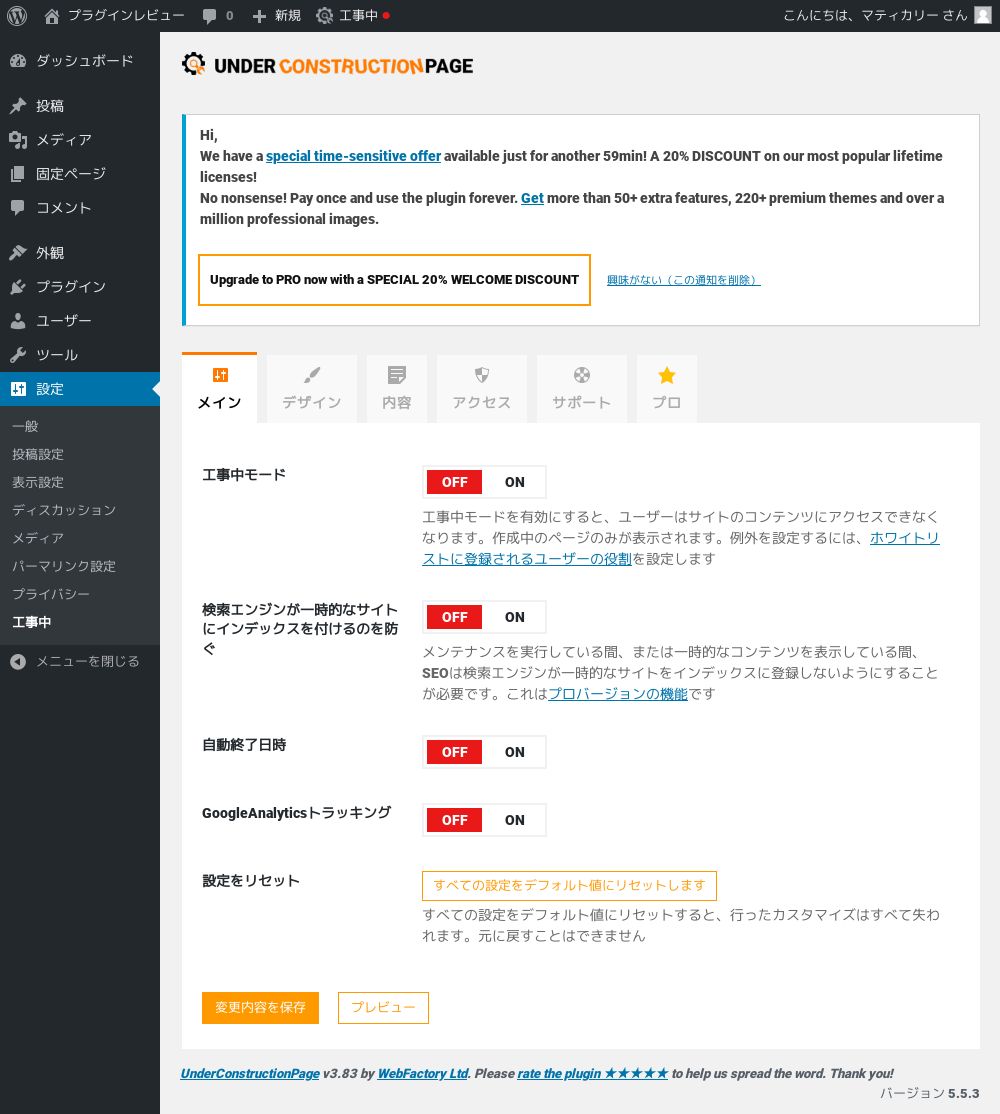Reset all settings to default values button
This screenshot has width=1000, height=1114.
[x=570, y=885]
